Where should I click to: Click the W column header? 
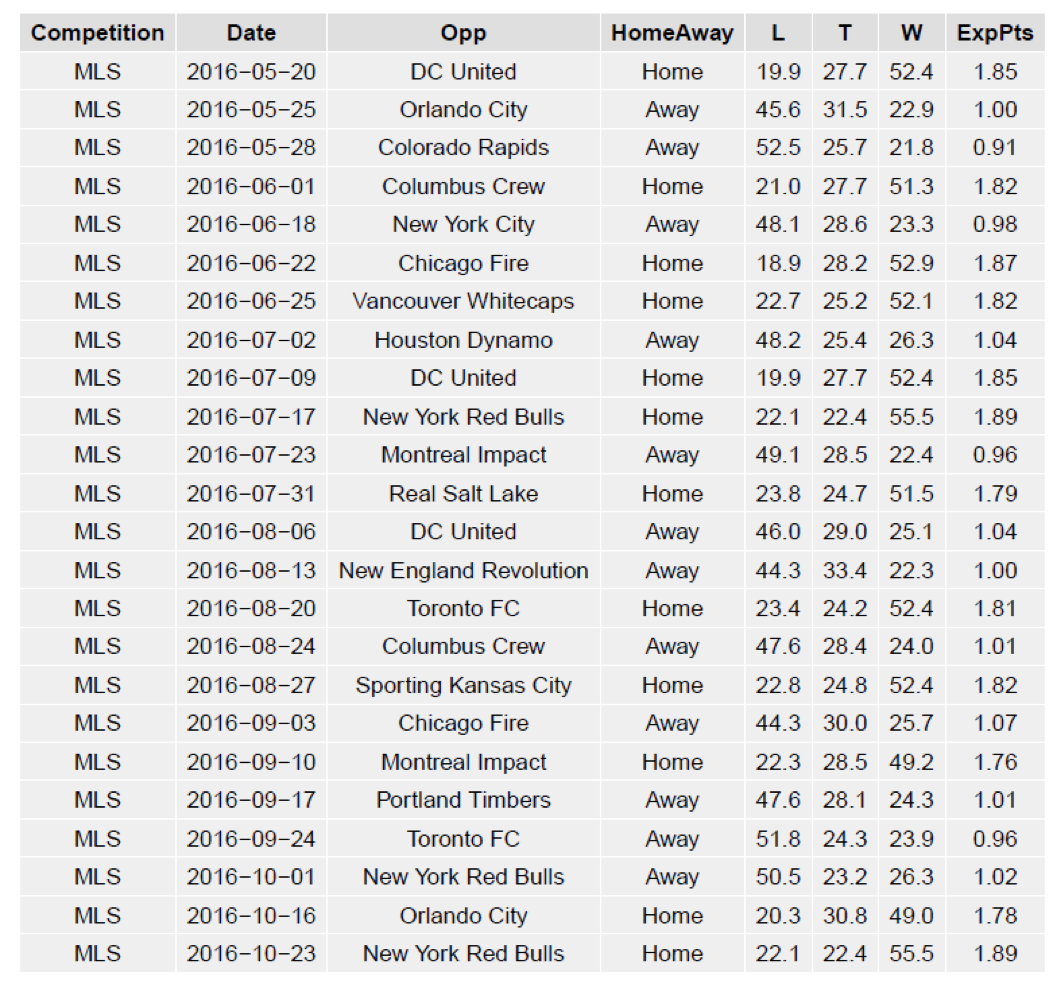pos(911,33)
